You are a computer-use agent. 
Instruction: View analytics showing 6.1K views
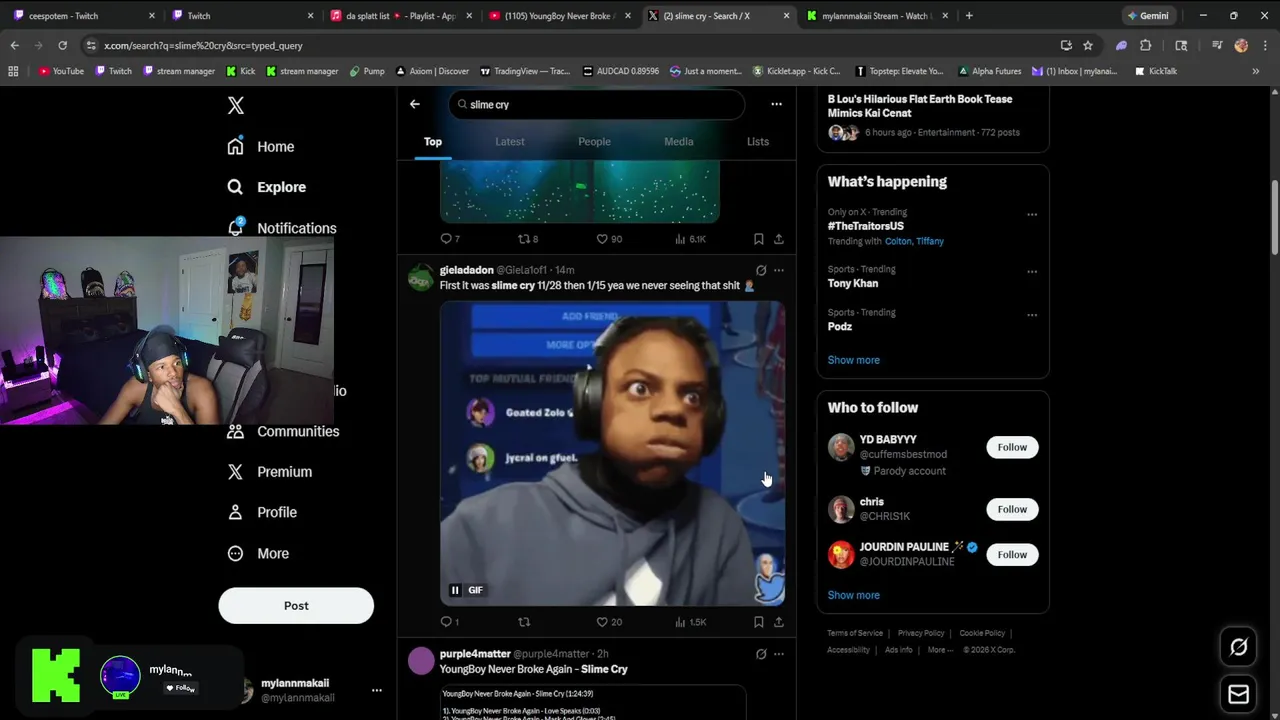(690, 239)
